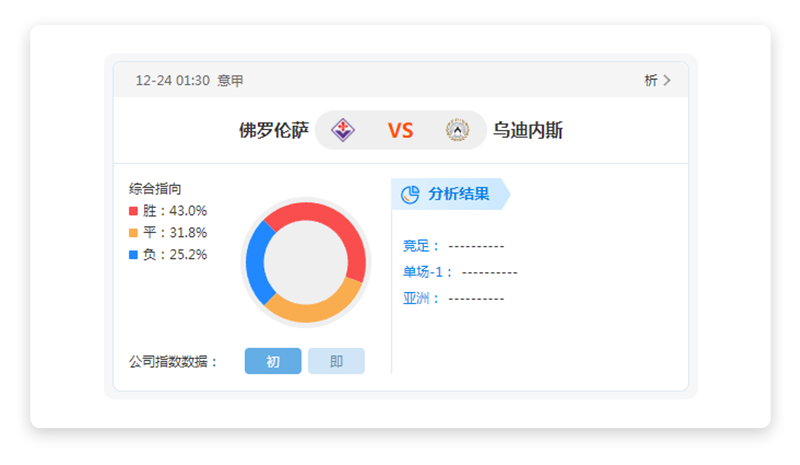Click the Fiorentina team logo
The image size is (800, 465).
coord(343,131)
